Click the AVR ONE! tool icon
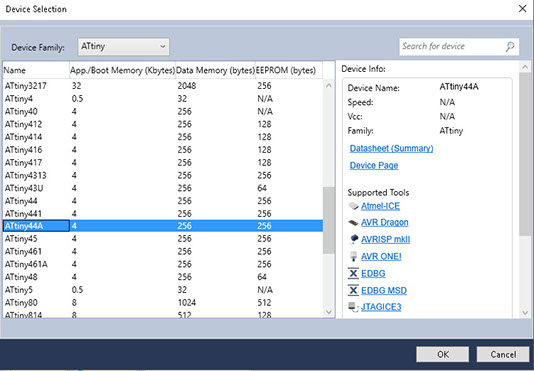 (x=353, y=256)
